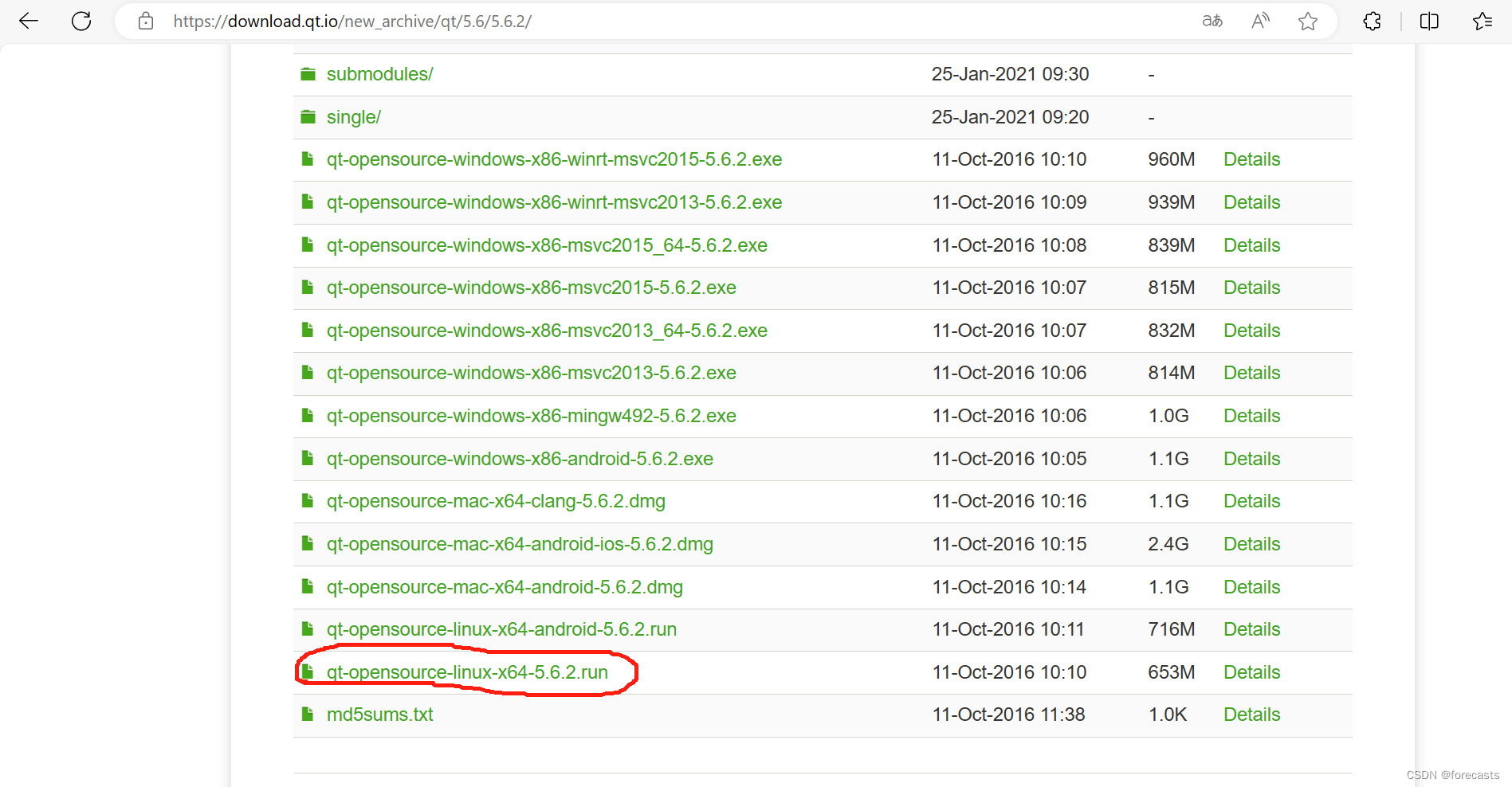Image resolution: width=1512 pixels, height=787 pixels.
Task: Download qt-opensource-windows-x86-android-5.6.2.exe
Action: [x=520, y=459]
